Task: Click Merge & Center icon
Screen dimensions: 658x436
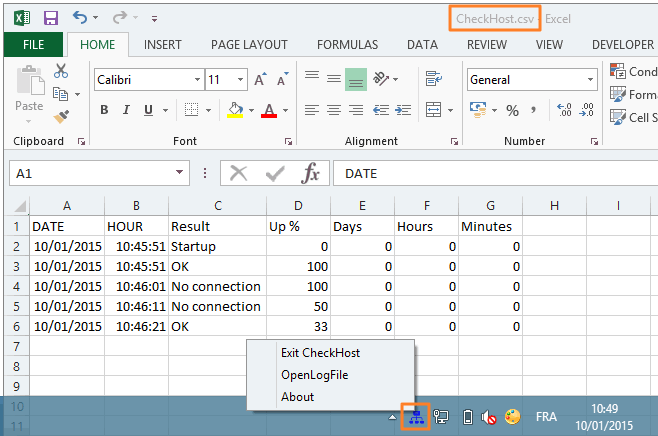Action: tap(433, 110)
